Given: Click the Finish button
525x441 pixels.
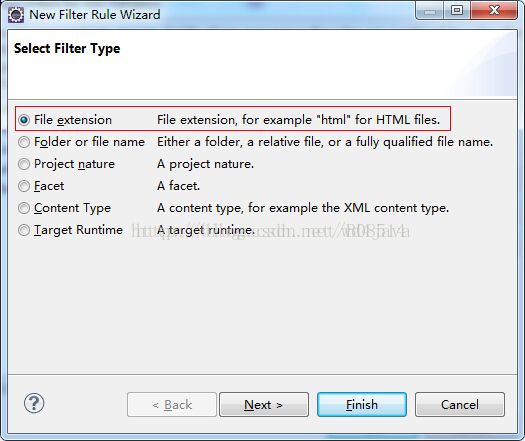Looking at the screenshot, I should (362, 405).
